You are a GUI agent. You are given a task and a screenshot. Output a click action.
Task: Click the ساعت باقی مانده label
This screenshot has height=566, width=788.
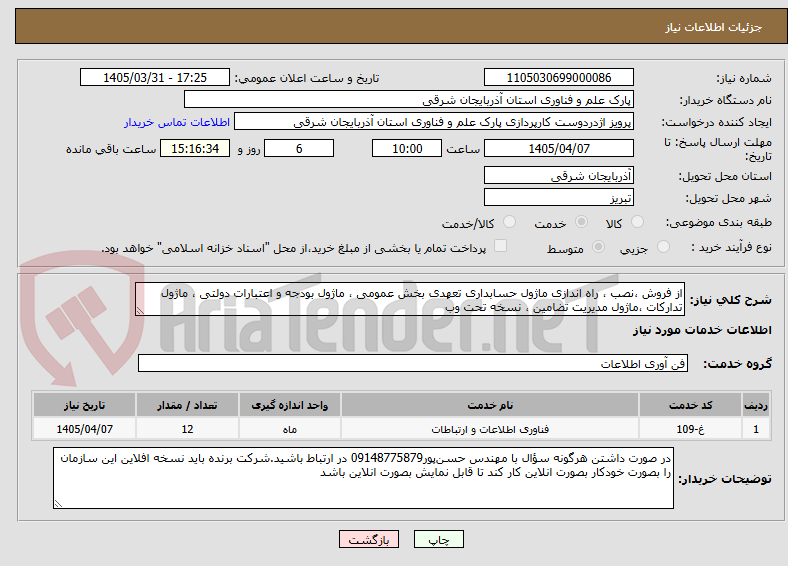click(x=111, y=149)
